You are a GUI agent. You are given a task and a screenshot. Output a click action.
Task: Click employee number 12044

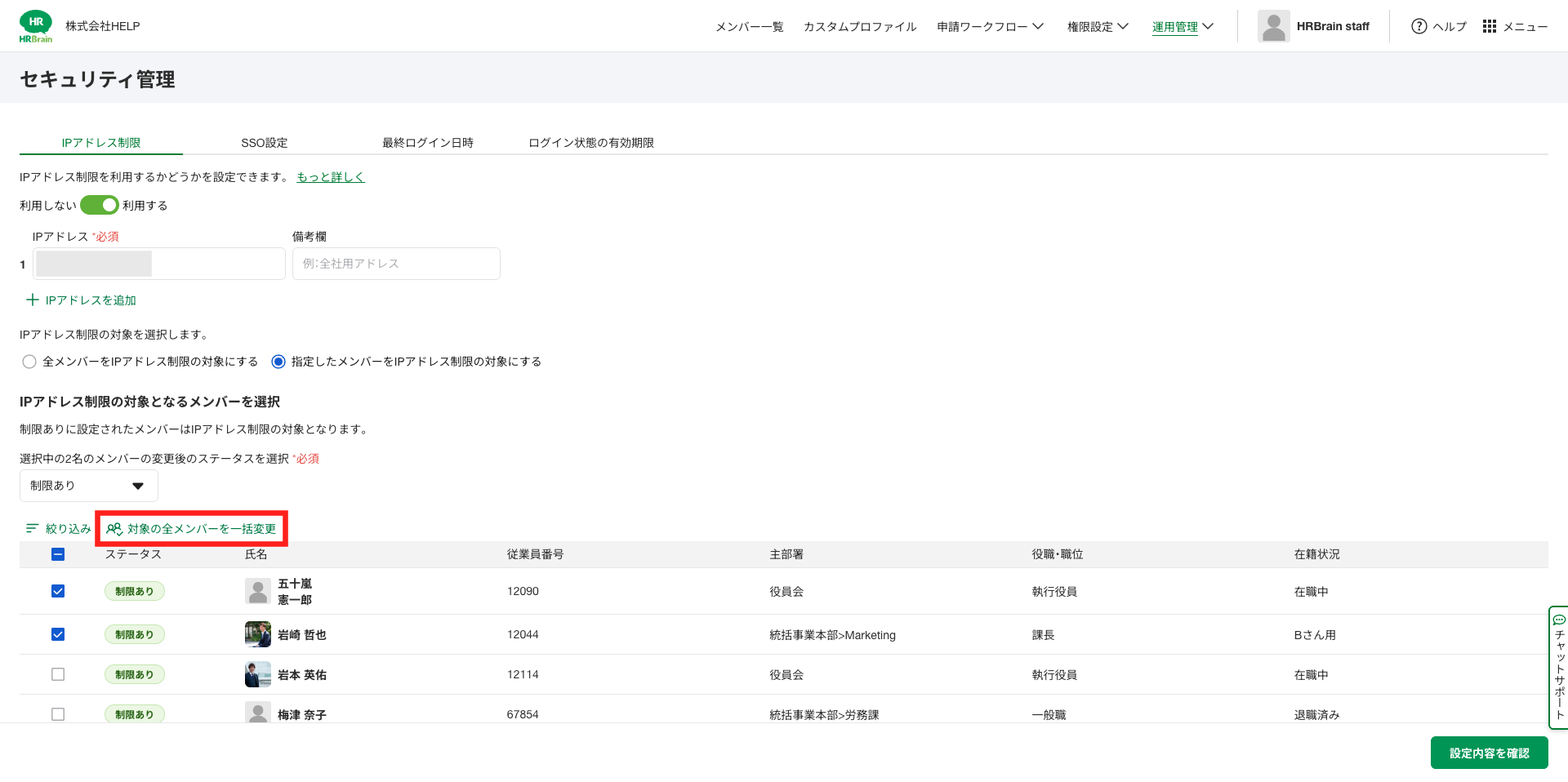point(523,634)
